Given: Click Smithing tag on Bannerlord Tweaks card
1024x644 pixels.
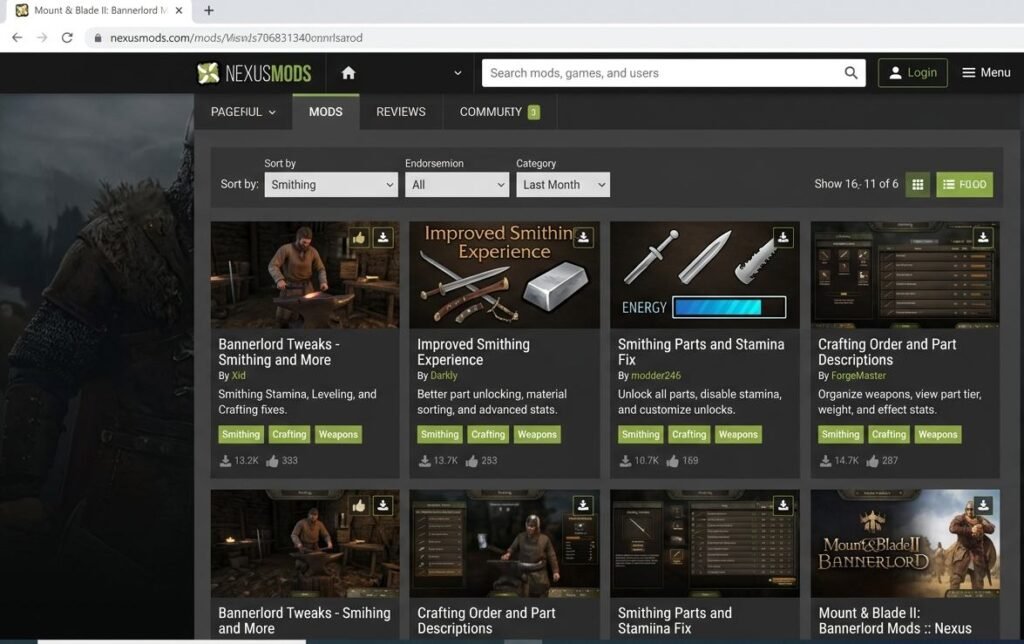Looking at the screenshot, I should [241, 434].
